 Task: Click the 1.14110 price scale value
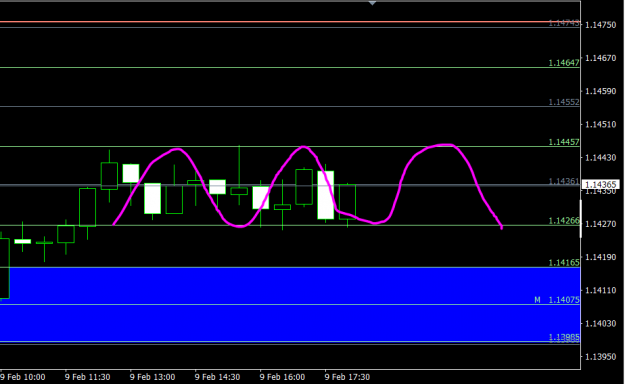tap(601, 290)
